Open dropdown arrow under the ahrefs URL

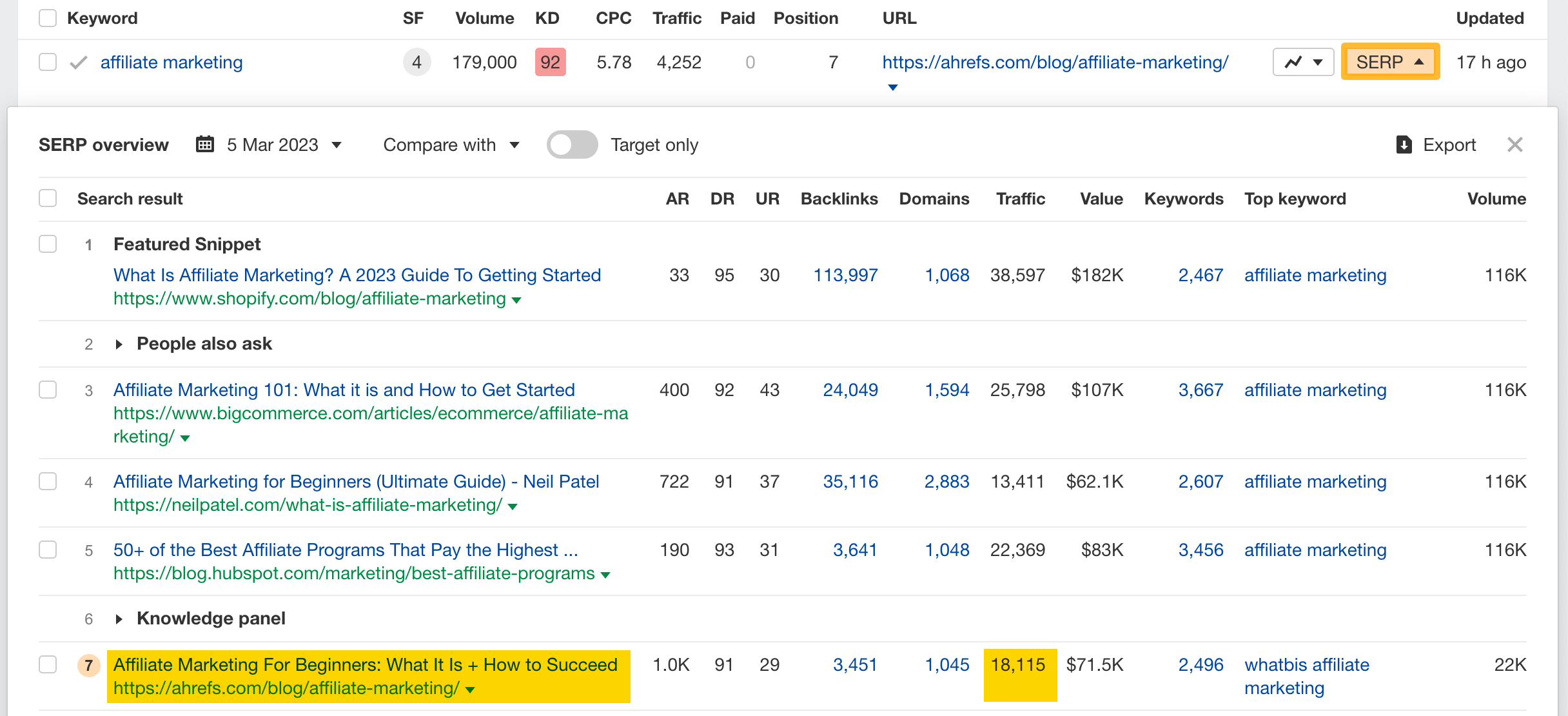(x=892, y=88)
